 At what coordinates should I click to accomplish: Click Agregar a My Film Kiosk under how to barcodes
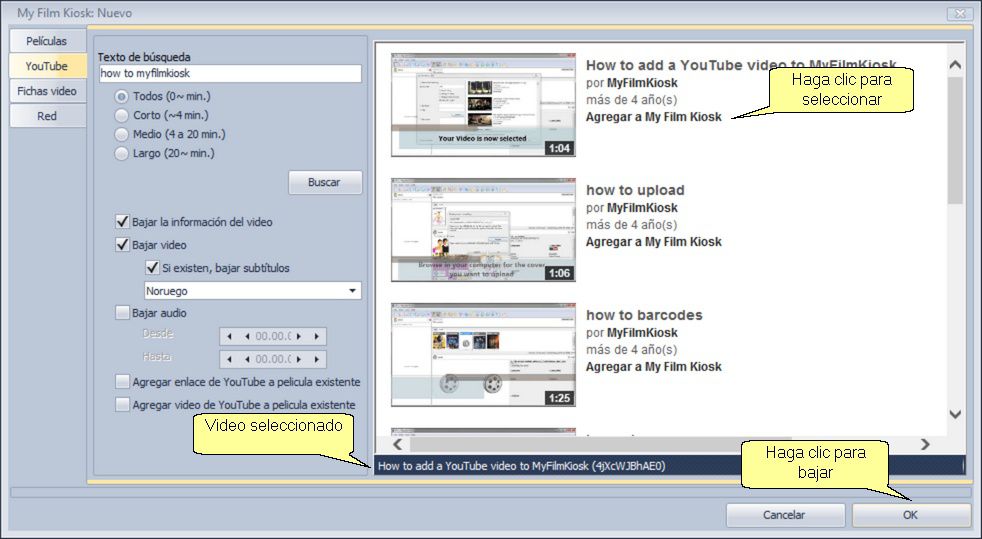[x=654, y=367]
